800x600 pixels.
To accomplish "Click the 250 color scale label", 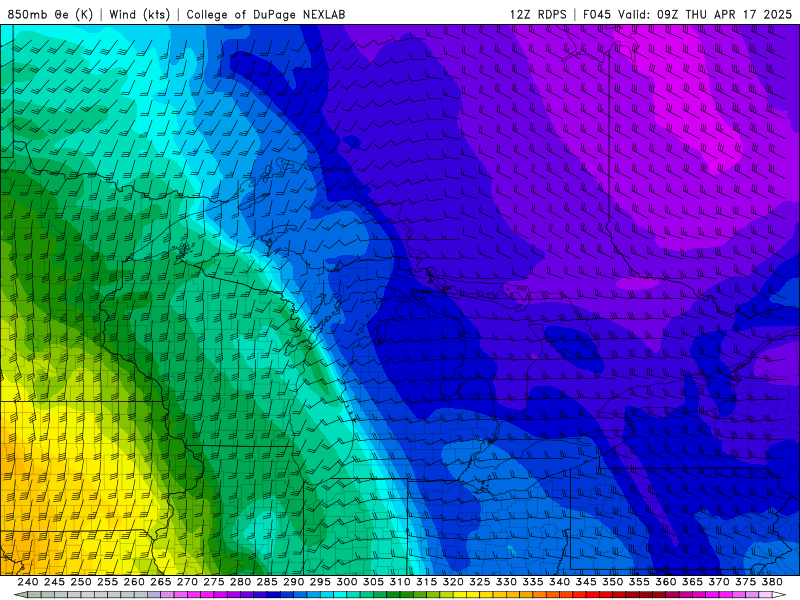I will coord(81,582).
